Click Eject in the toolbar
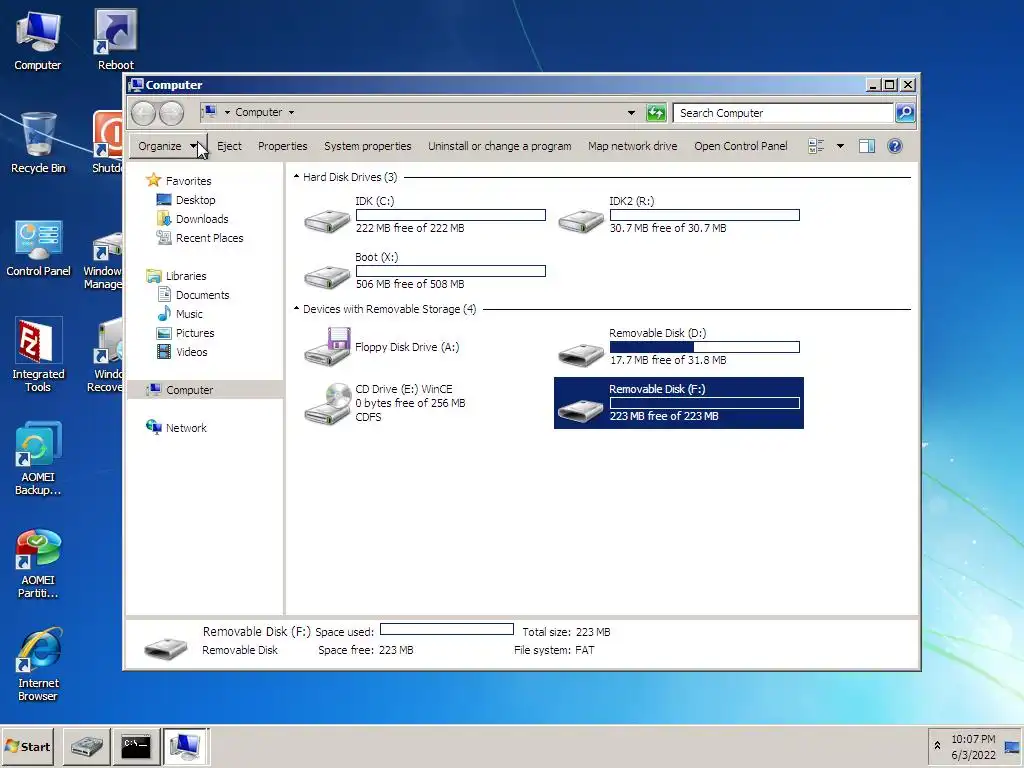The height and width of the screenshot is (768, 1024). pyautogui.click(x=229, y=146)
